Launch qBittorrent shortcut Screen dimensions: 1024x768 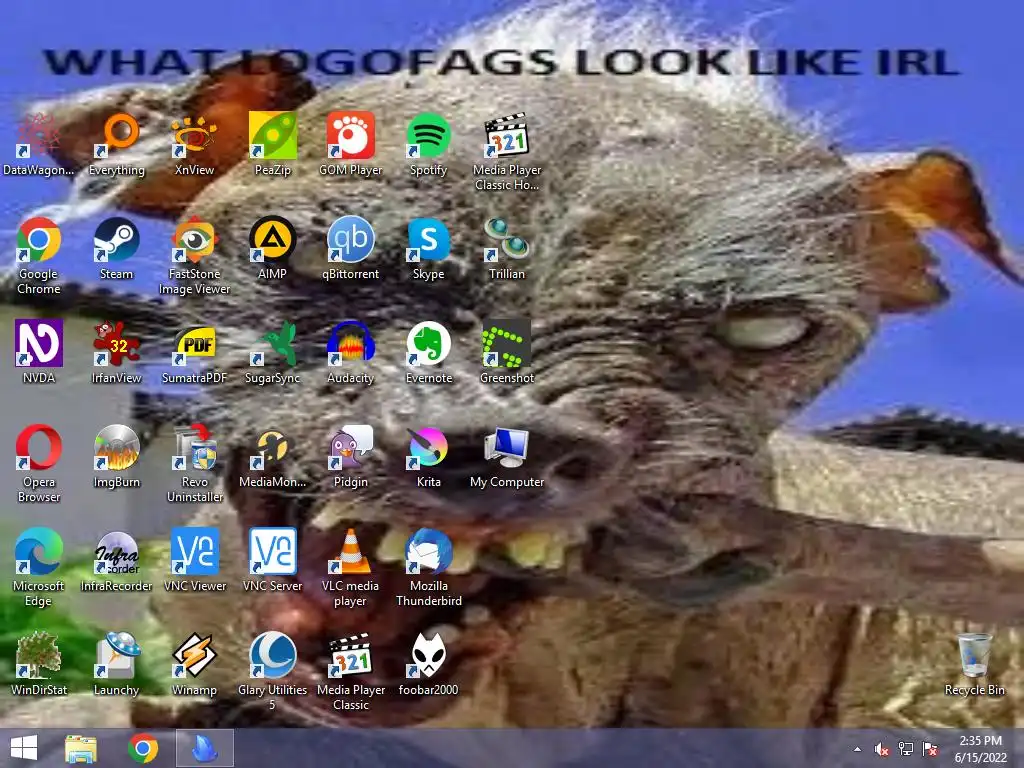click(x=351, y=249)
